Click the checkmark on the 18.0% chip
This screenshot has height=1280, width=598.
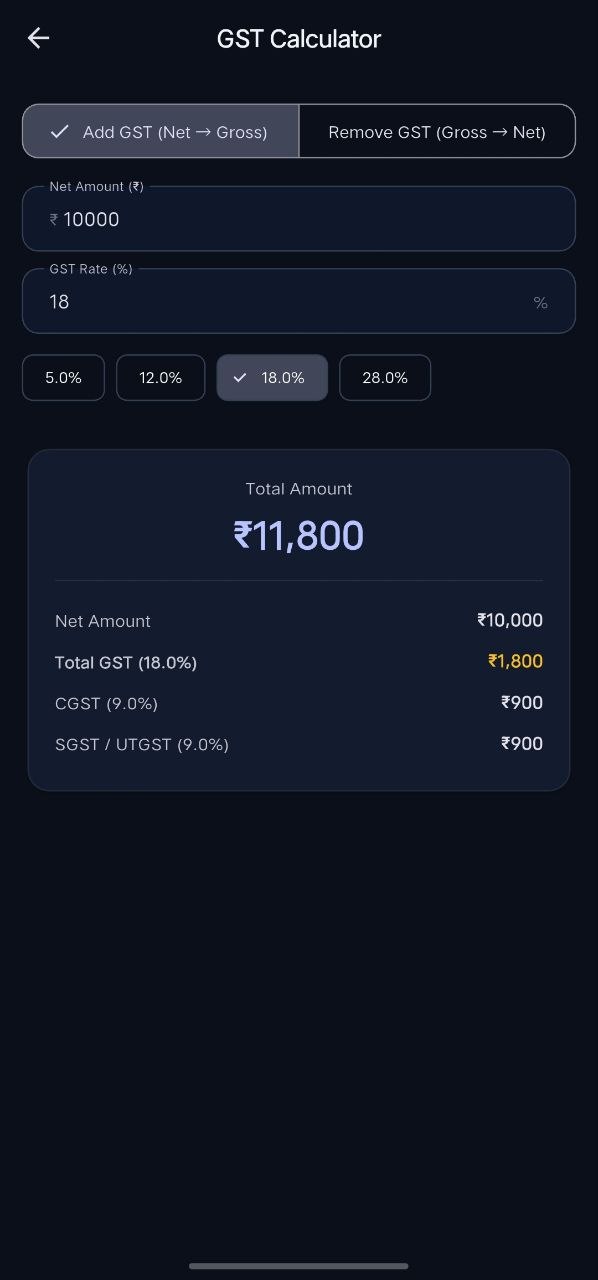pos(240,378)
